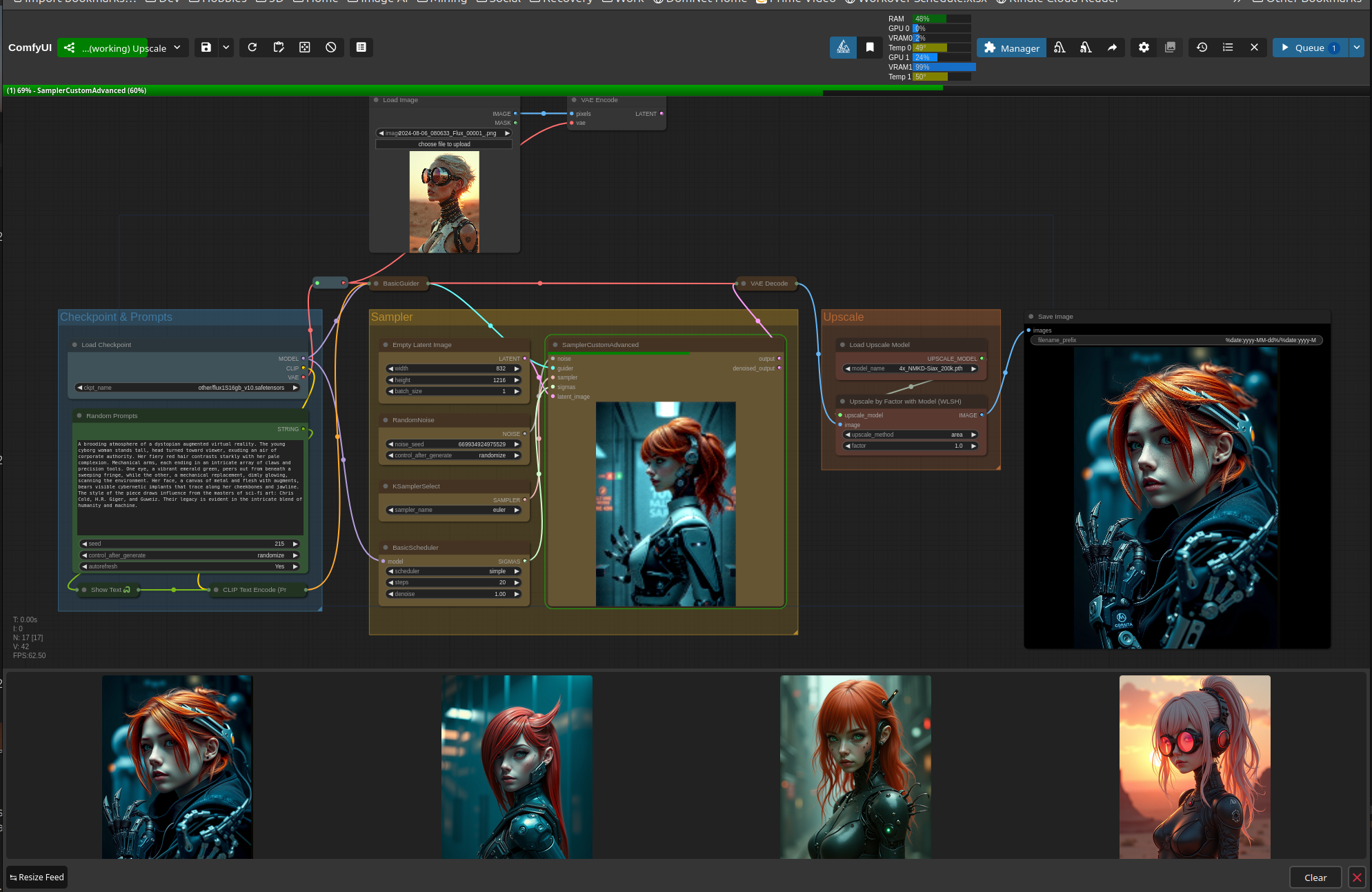Viewport: 1372px width, 892px height.
Task: Click the clipspace clipboard icon
Action: [x=279, y=48]
